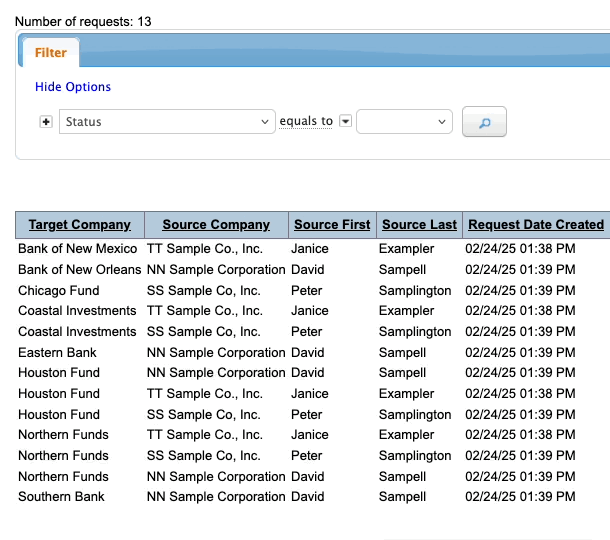
Task: Click Exampler in the Bank of New Mexico row
Action: 406,249
